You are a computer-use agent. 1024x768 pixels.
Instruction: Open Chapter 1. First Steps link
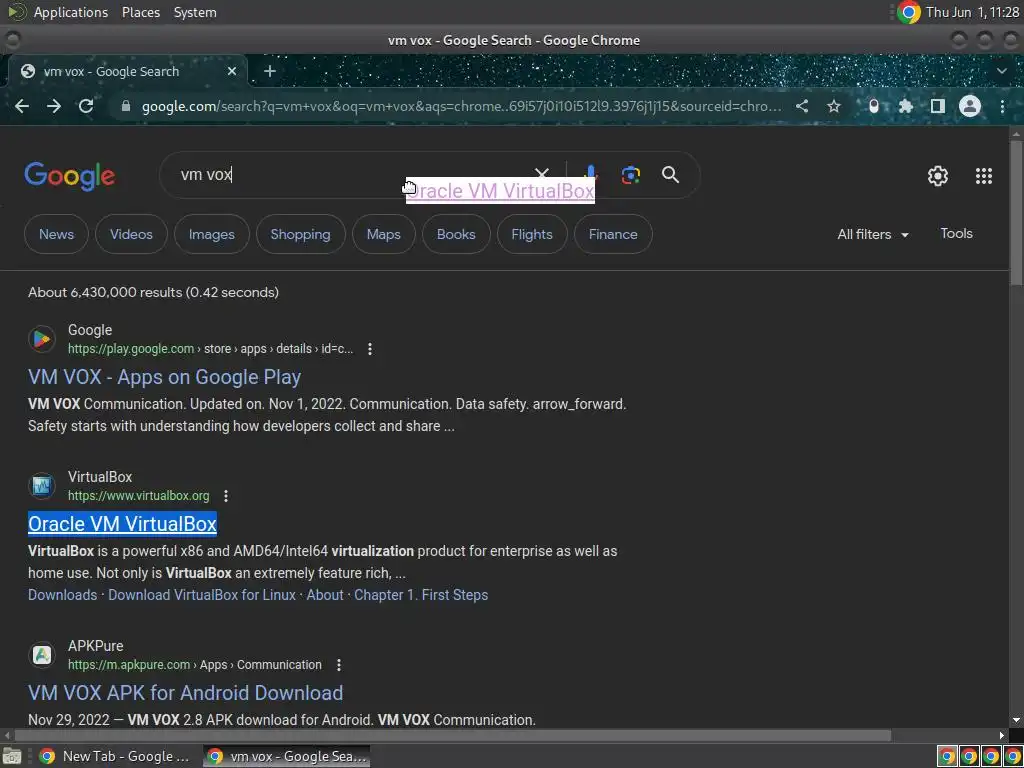(421, 595)
